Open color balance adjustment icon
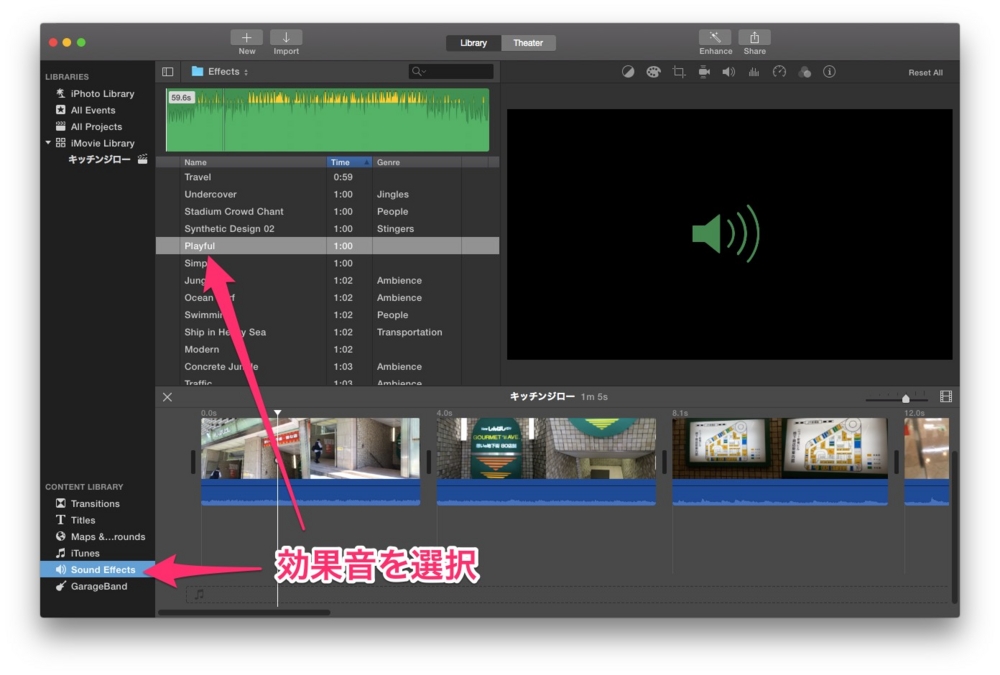 pos(628,72)
